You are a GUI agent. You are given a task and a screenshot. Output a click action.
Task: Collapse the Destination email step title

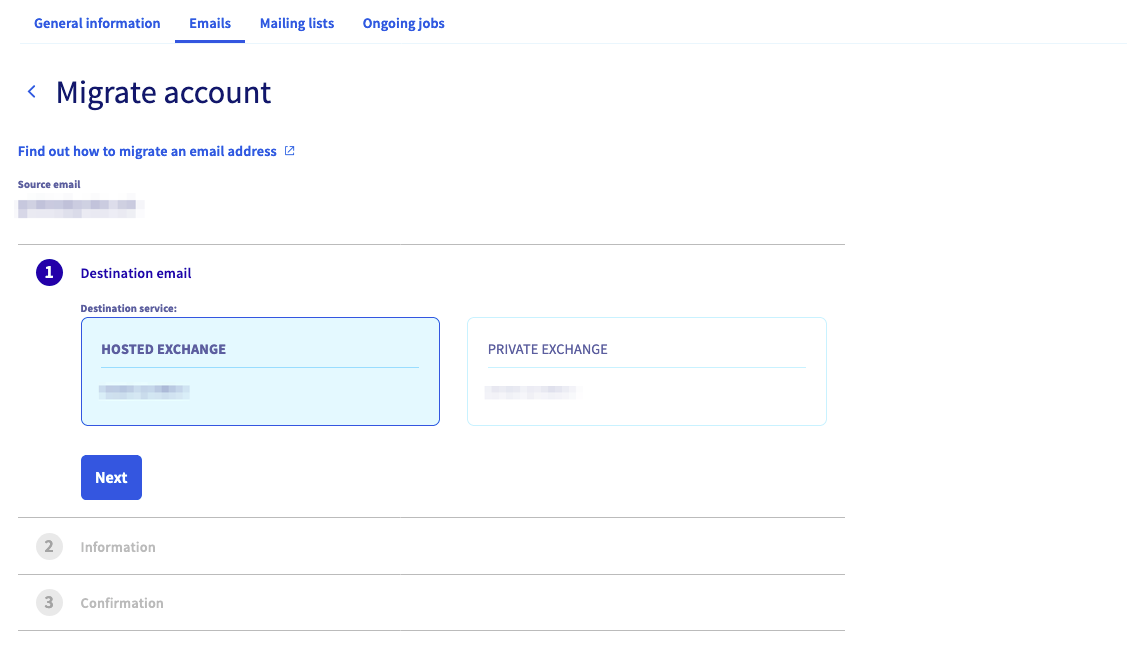(136, 273)
